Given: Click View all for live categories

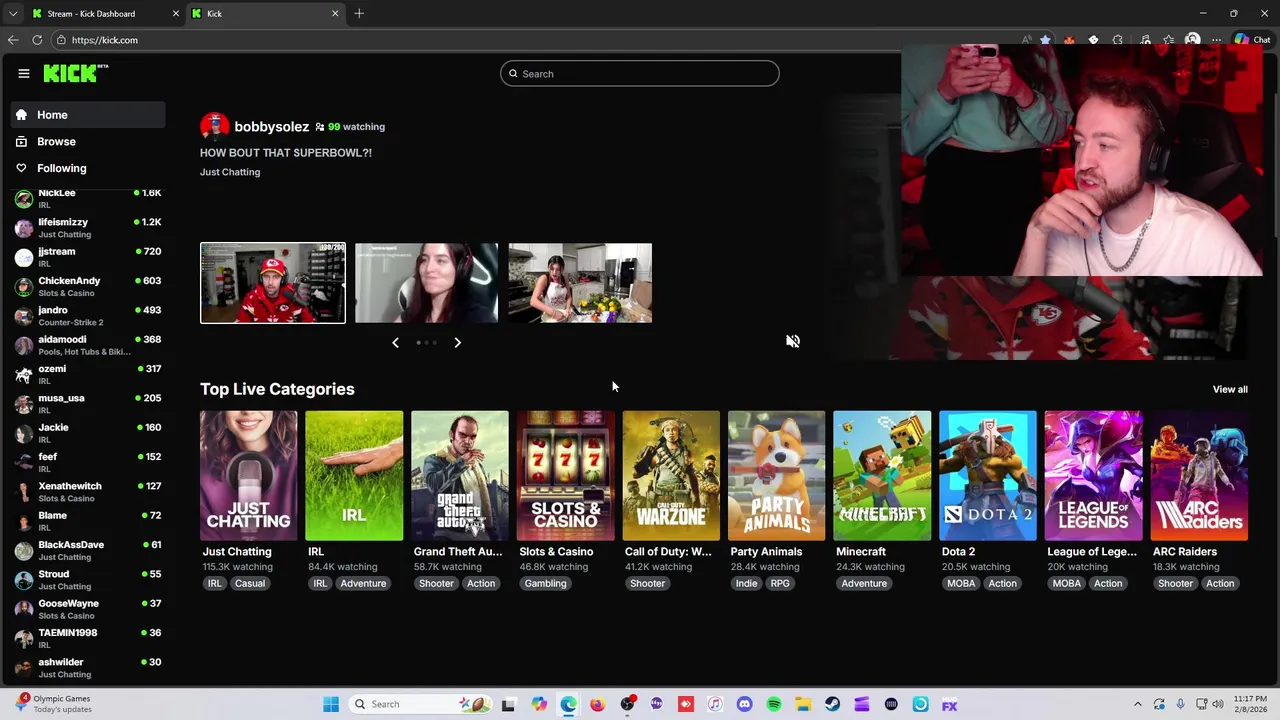Looking at the screenshot, I should [1230, 390].
